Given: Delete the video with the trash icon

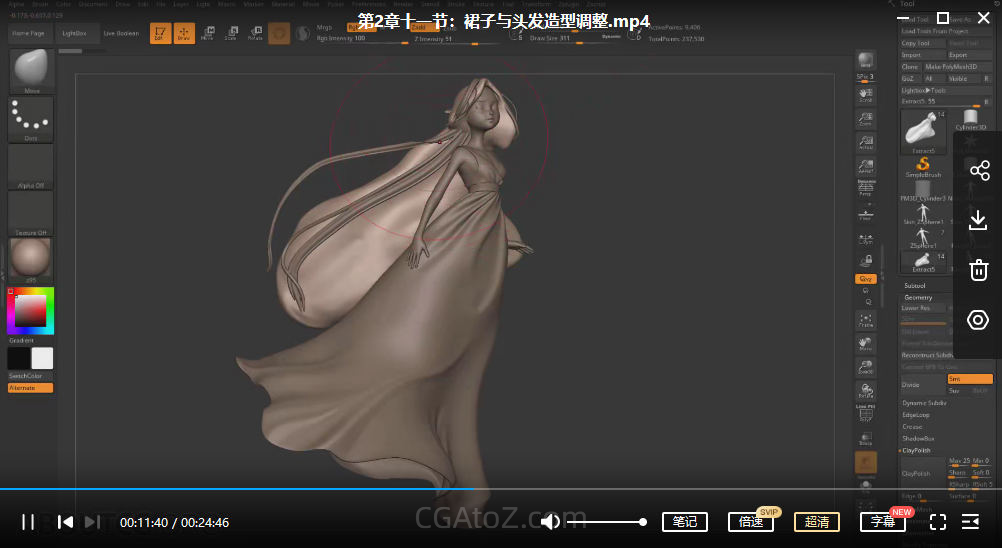Looking at the screenshot, I should tap(978, 270).
